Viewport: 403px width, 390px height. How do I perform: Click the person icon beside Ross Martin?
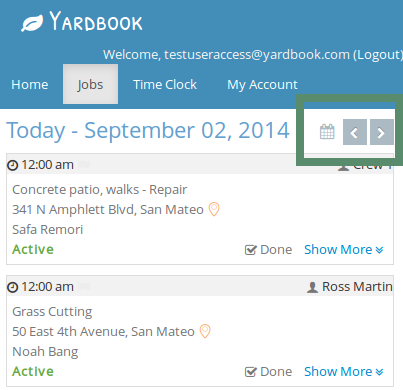click(312, 287)
